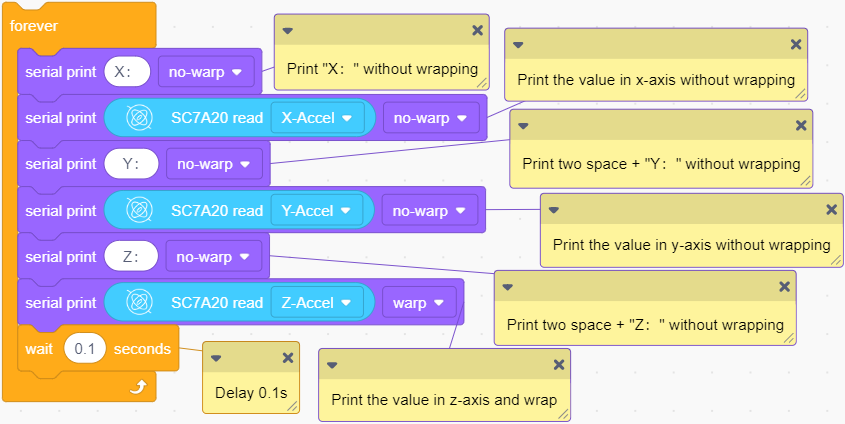Close the 'Delay 0.1s' comment
Viewport: 845px width, 424px height.
click(x=288, y=358)
